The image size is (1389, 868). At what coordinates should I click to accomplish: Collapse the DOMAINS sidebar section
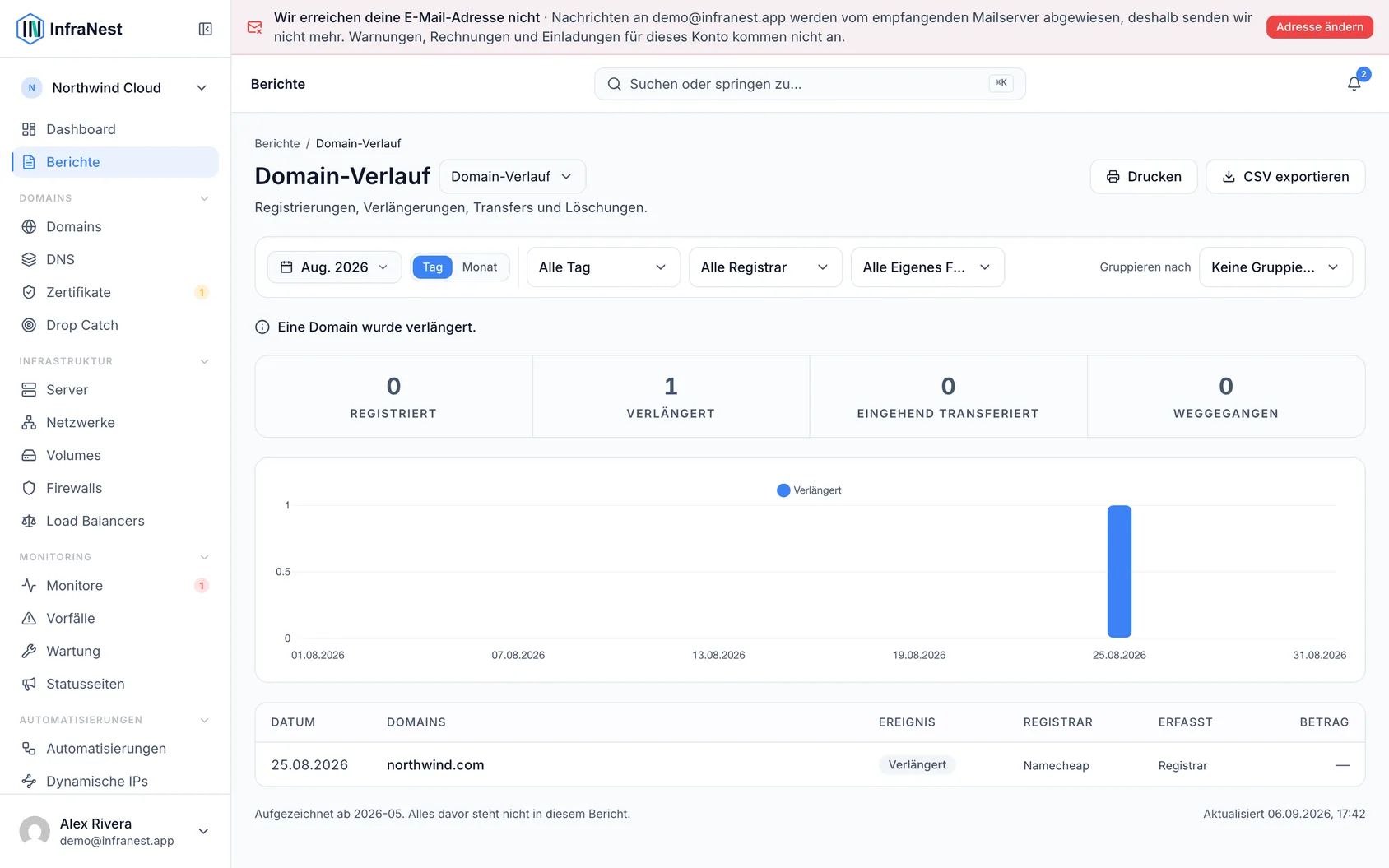click(x=204, y=198)
